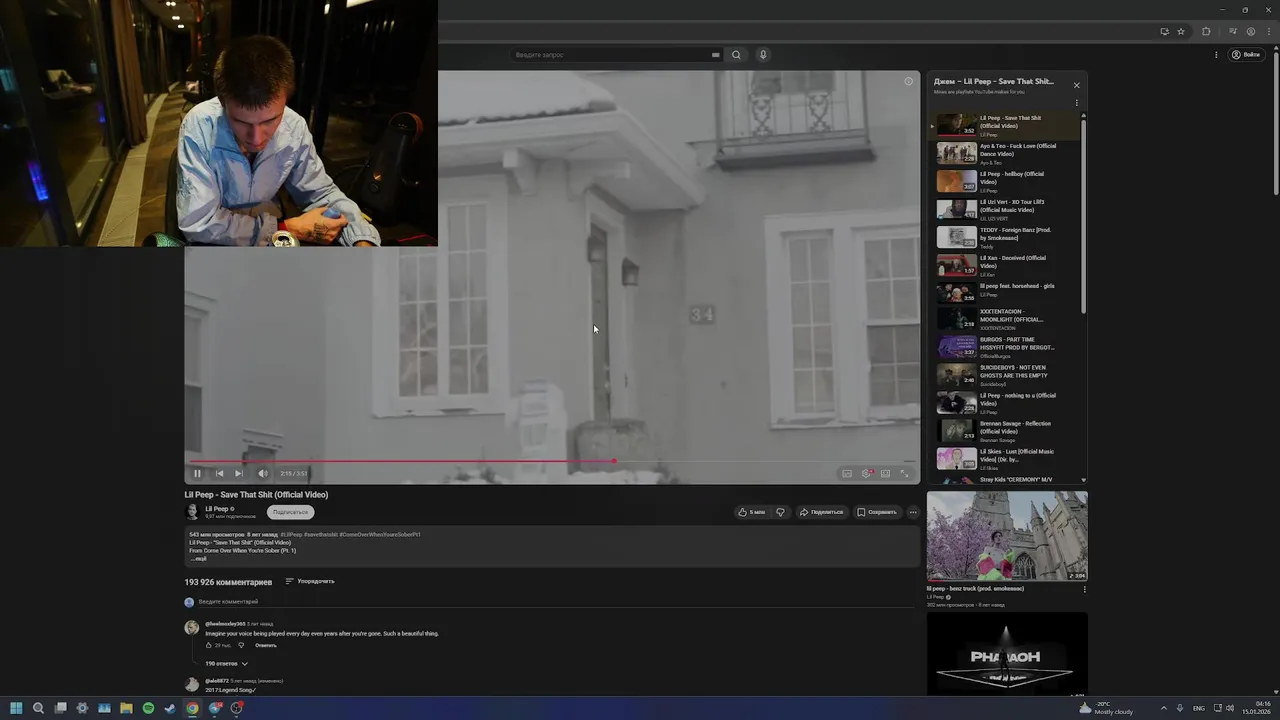Expand the 190 ответов replies
The width and height of the screenshot is (1280, 720).
tap(226, 664)
